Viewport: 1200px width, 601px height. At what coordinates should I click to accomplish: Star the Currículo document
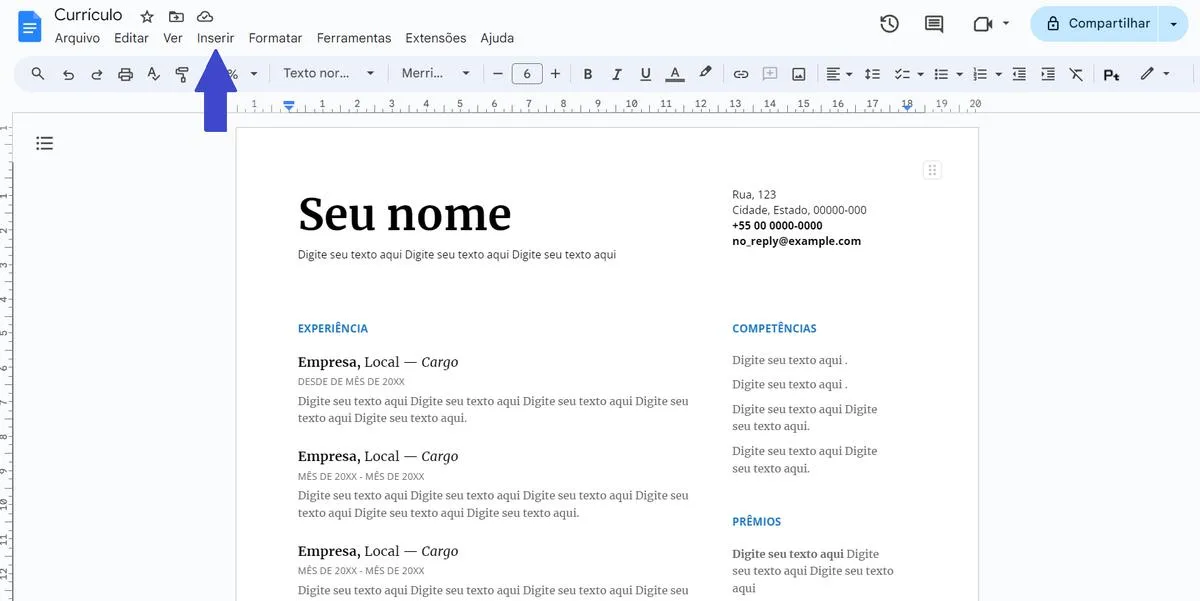[x=146, y=16]
